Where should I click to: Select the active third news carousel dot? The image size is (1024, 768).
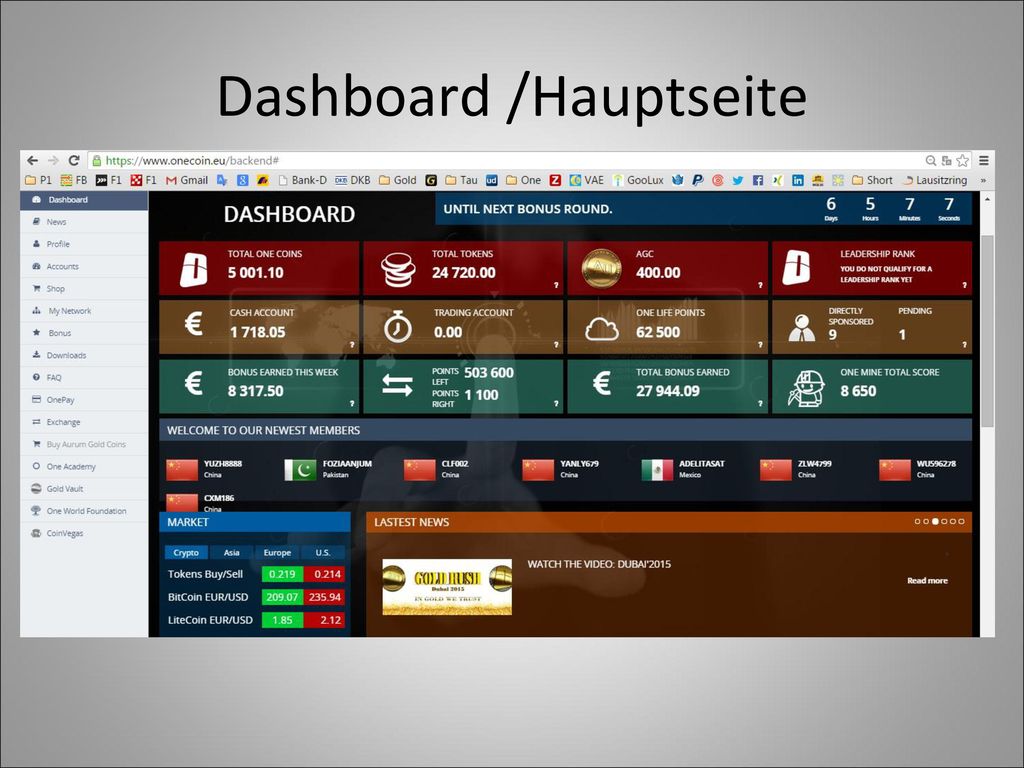935,522
